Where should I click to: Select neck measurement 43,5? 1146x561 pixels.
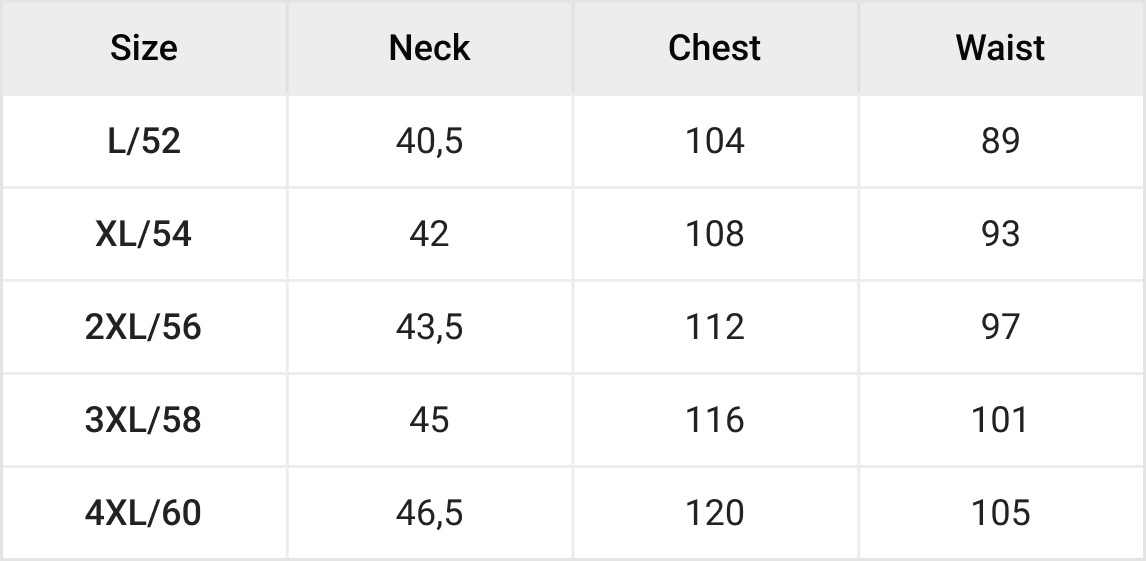coord(429,327)
